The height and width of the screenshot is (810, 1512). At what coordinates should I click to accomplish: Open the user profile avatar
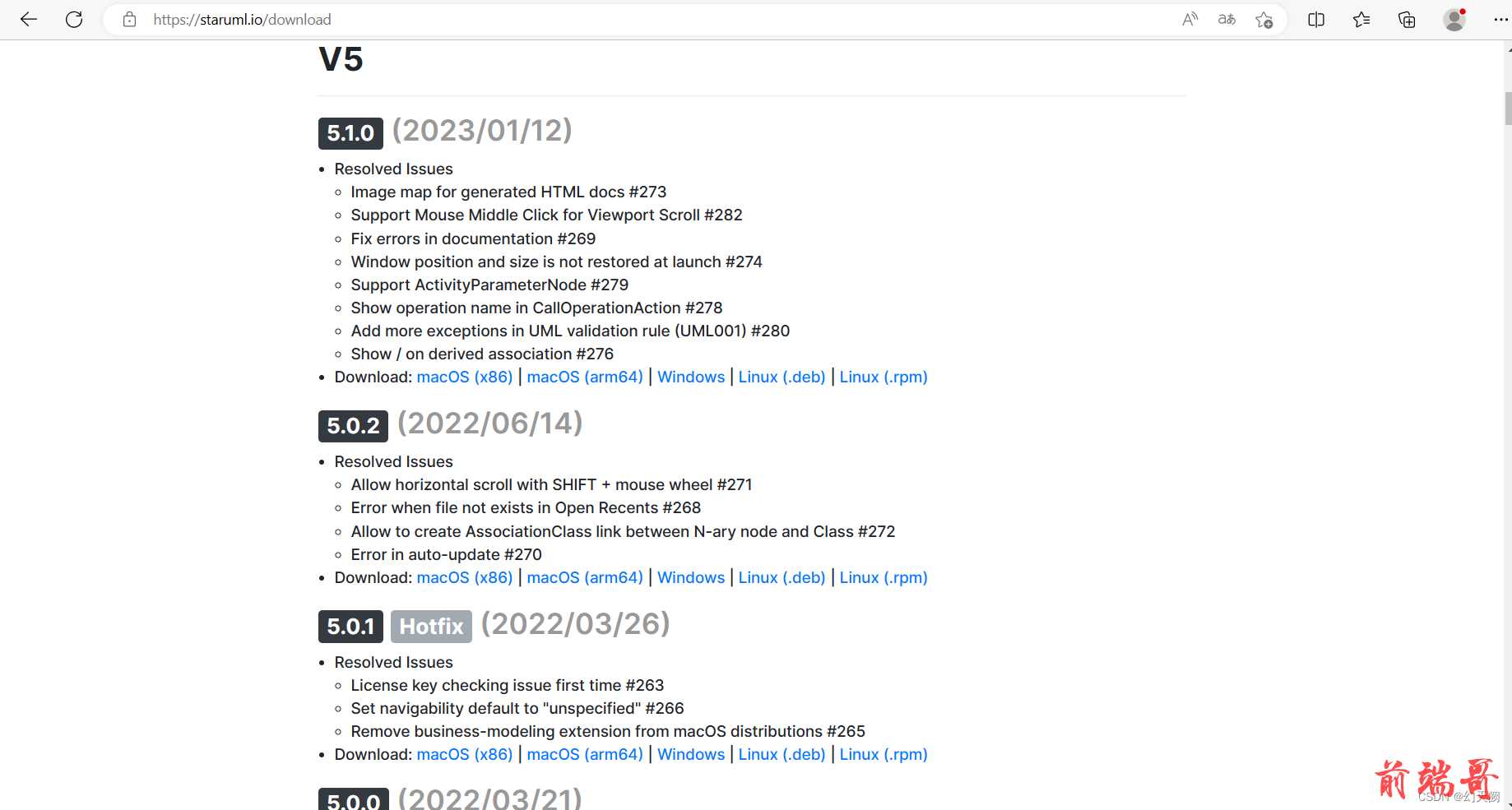pos(1454,20)
